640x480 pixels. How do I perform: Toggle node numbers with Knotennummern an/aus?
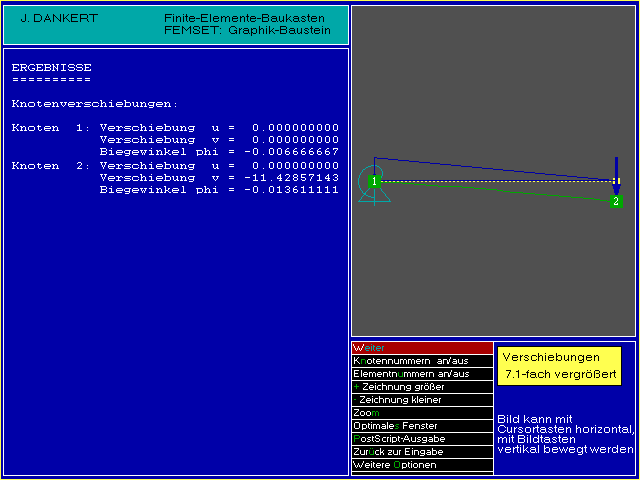point(422,360)
